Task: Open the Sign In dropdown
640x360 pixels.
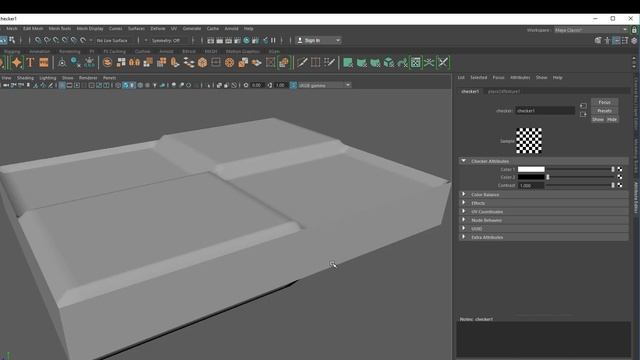Action: [x=318, y=40]
